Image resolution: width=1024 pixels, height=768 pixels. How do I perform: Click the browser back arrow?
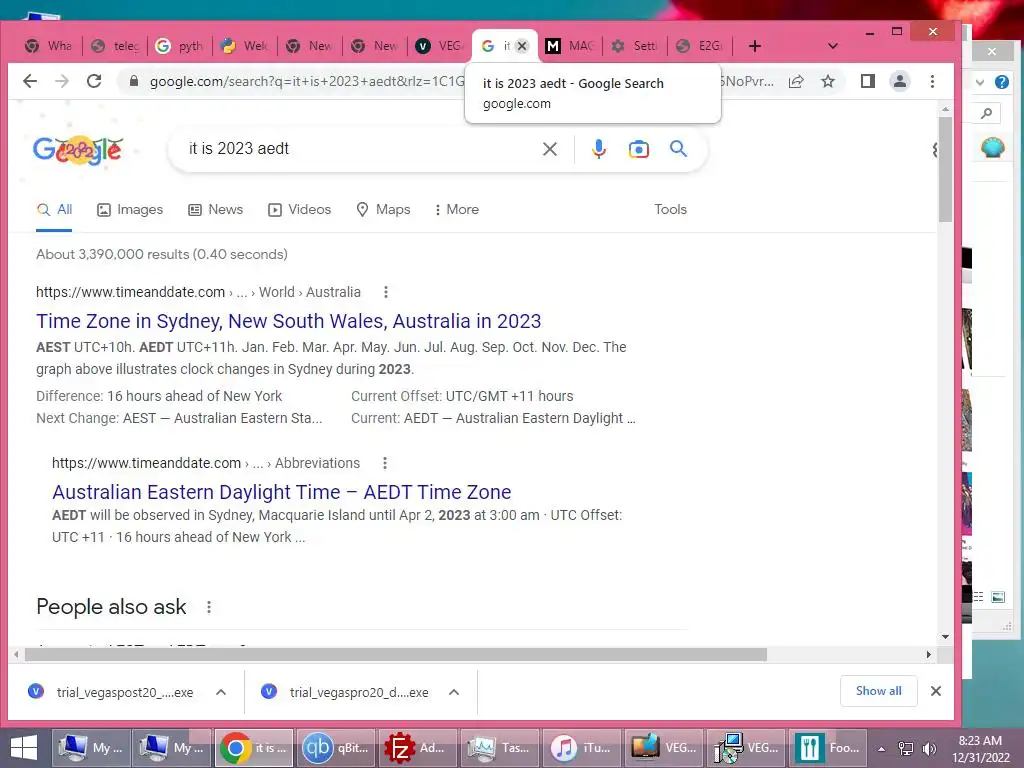30,81
